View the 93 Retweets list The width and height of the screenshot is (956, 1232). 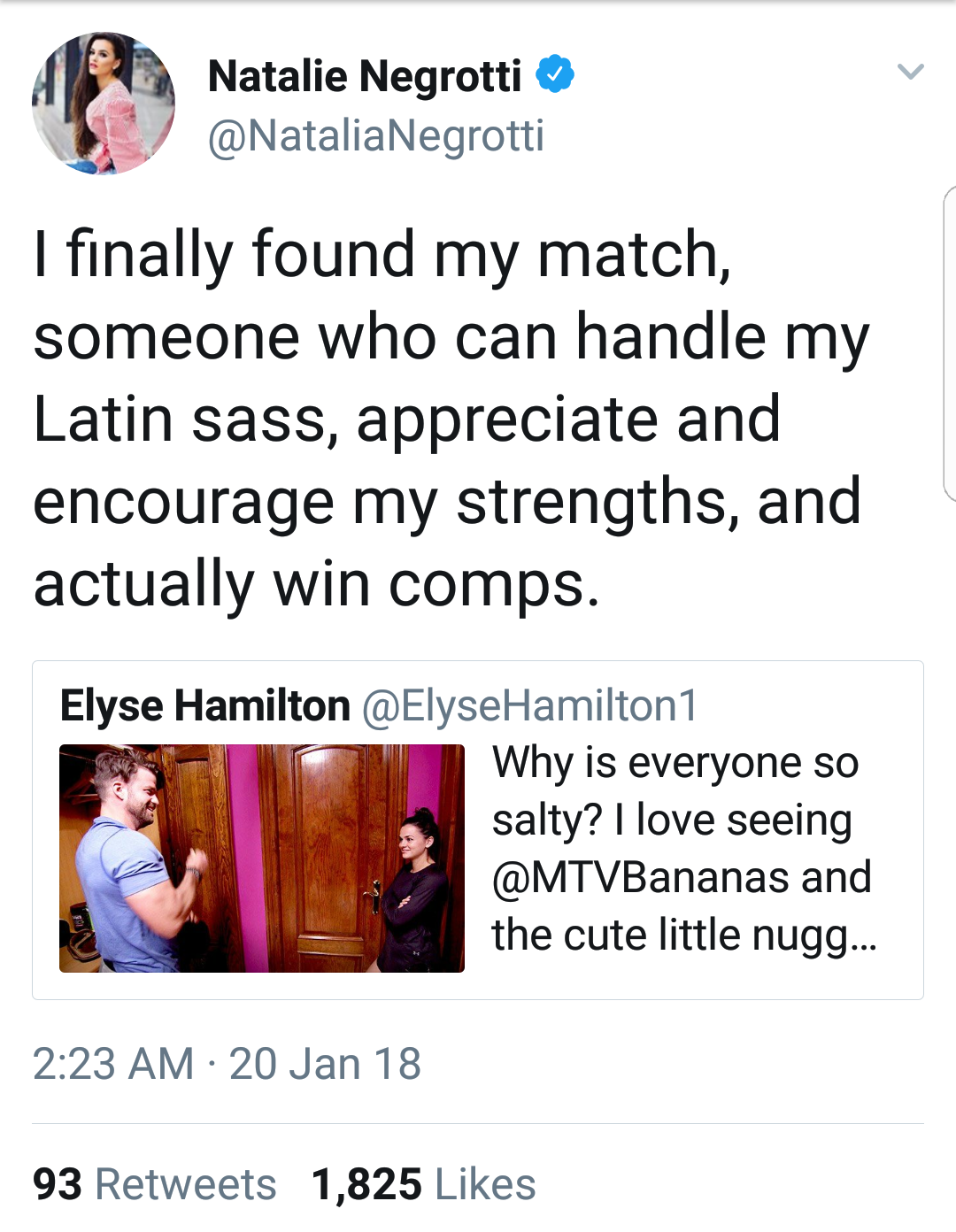pos(155,1184)
